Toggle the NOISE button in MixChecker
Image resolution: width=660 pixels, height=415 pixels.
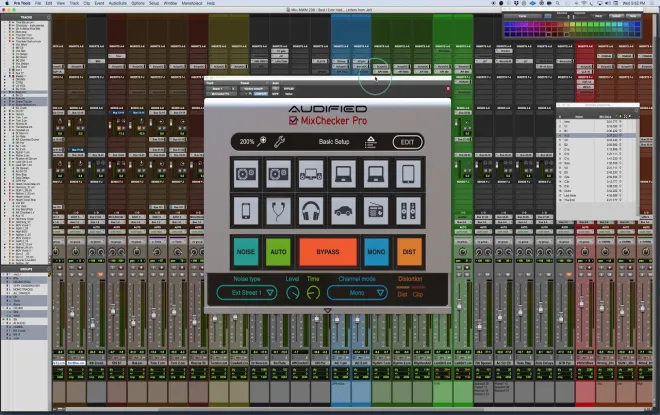[246, 252]
